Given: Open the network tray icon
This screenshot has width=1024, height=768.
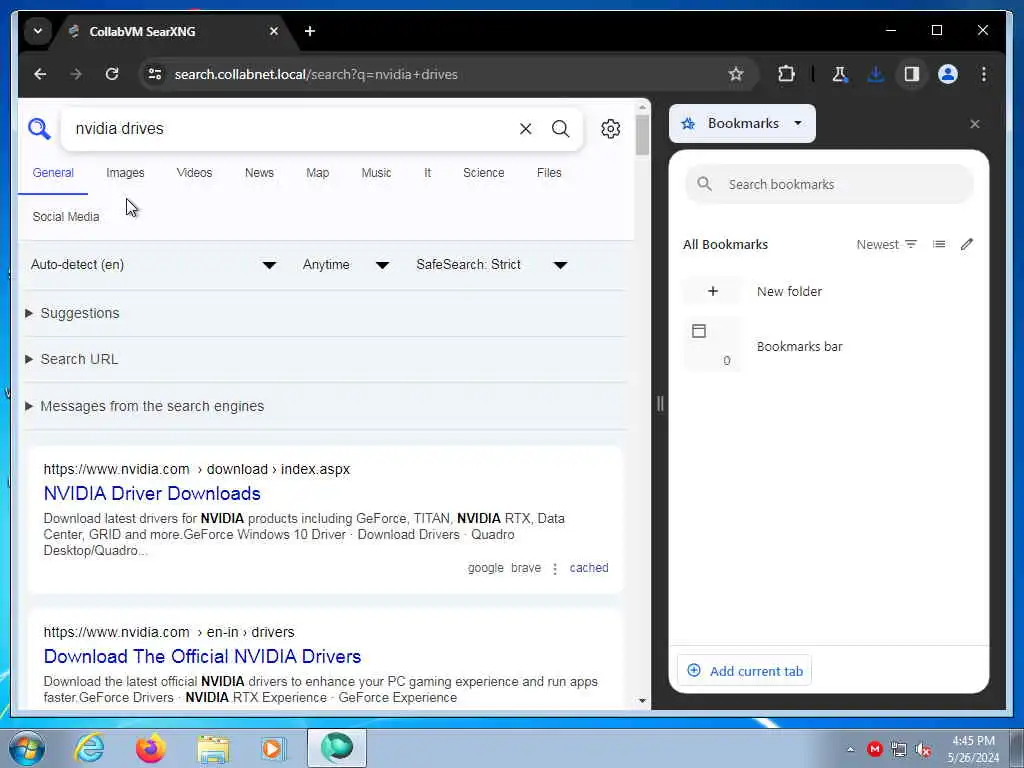Looking at the screenshot, I should pyautogui.click(x=899, y=749).
